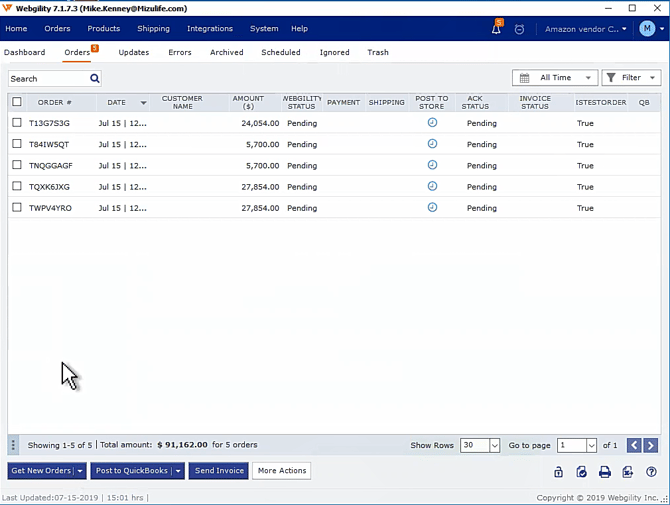Viewport: 670px width, 505px height.
Task: Go to next page arrow
Action: coord(651,445)
